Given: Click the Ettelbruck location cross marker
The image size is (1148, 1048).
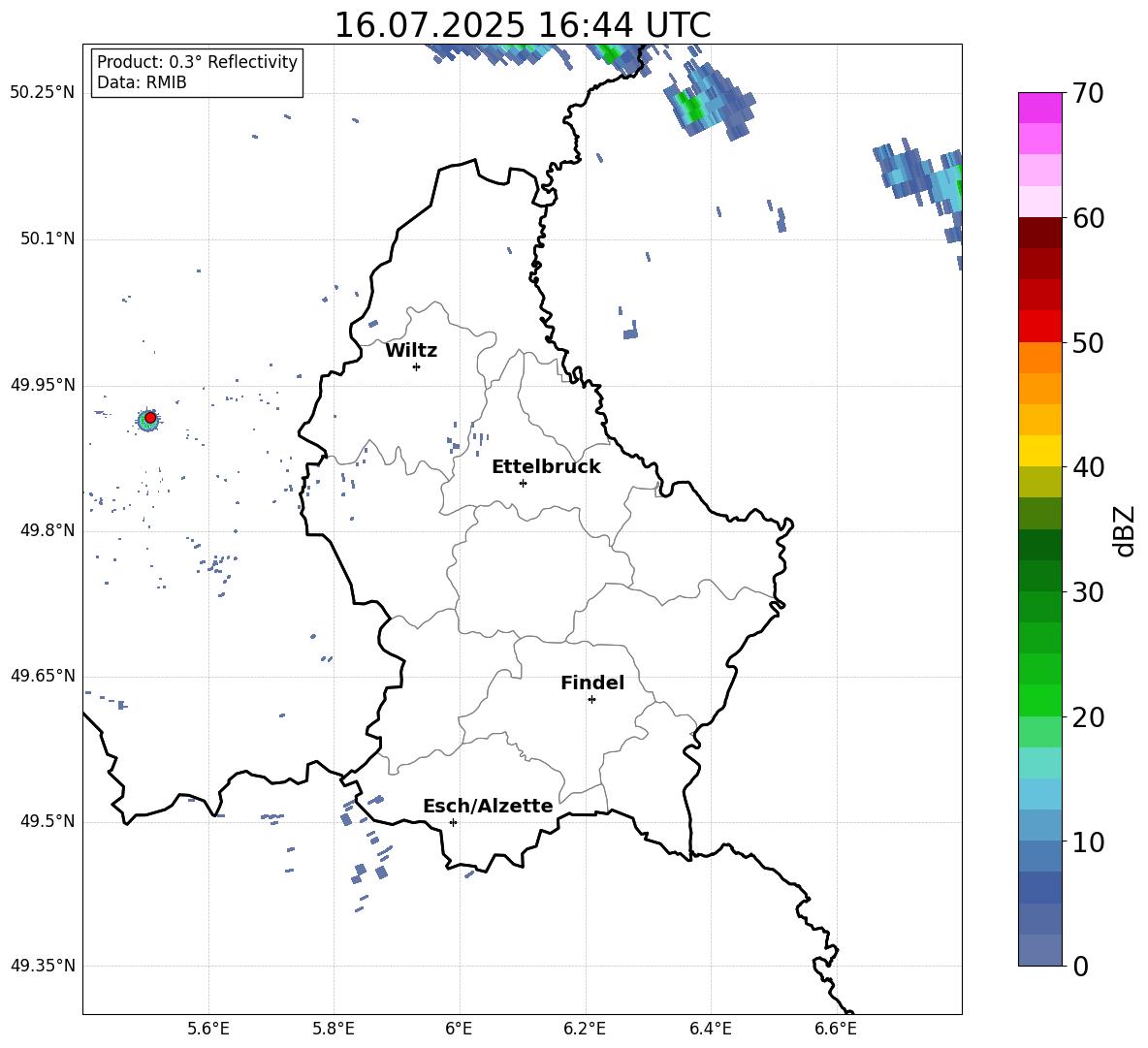Looking at the screenshot, I should (523, 483).
